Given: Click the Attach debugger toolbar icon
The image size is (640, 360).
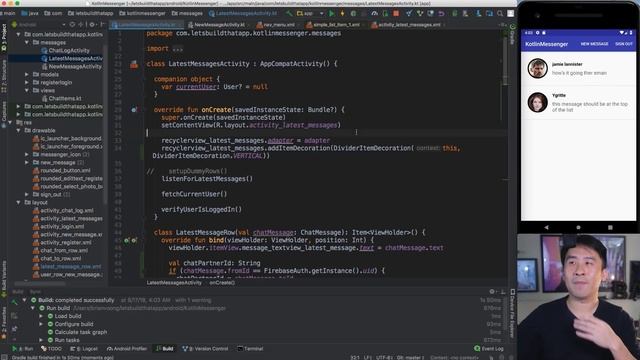Looking at the screenshot, I should point(385,13).
